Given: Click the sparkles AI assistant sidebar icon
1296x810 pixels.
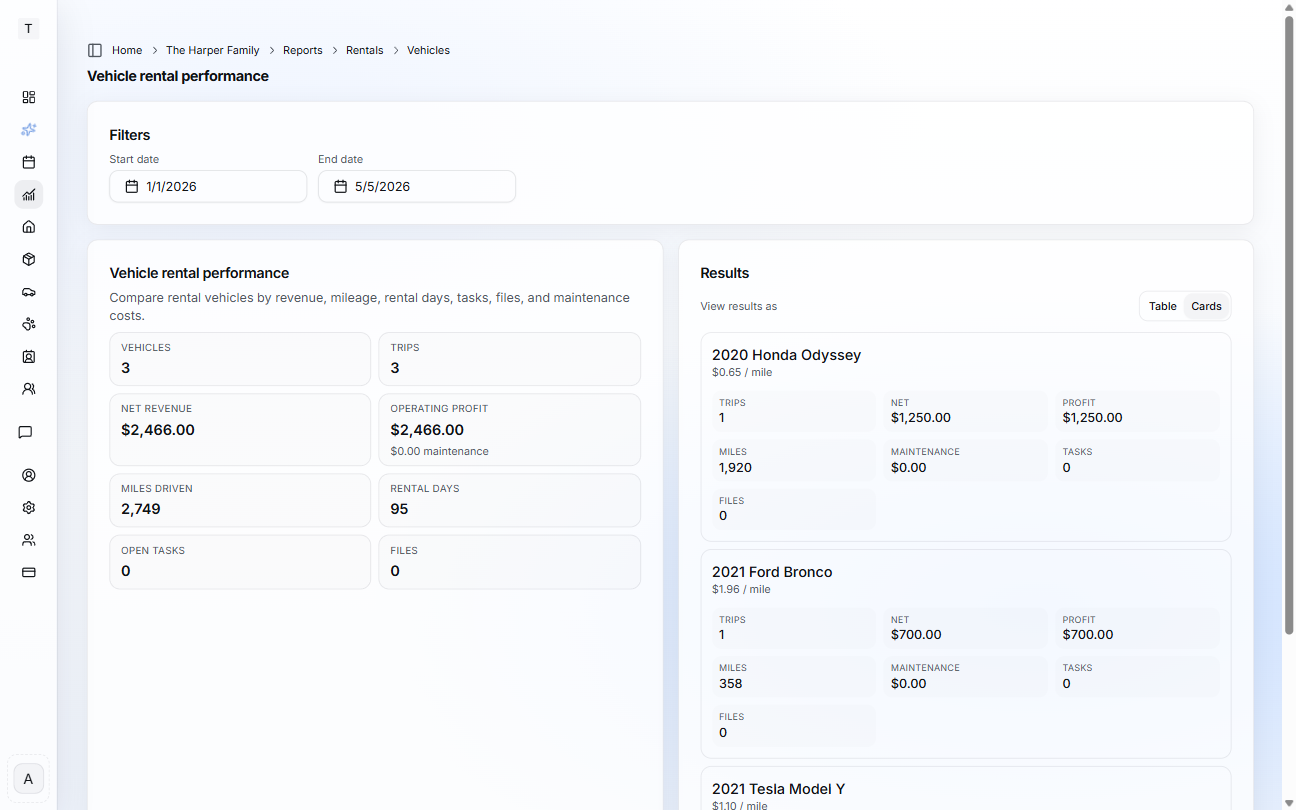Looking at the screenshot, I should (29, 129).
